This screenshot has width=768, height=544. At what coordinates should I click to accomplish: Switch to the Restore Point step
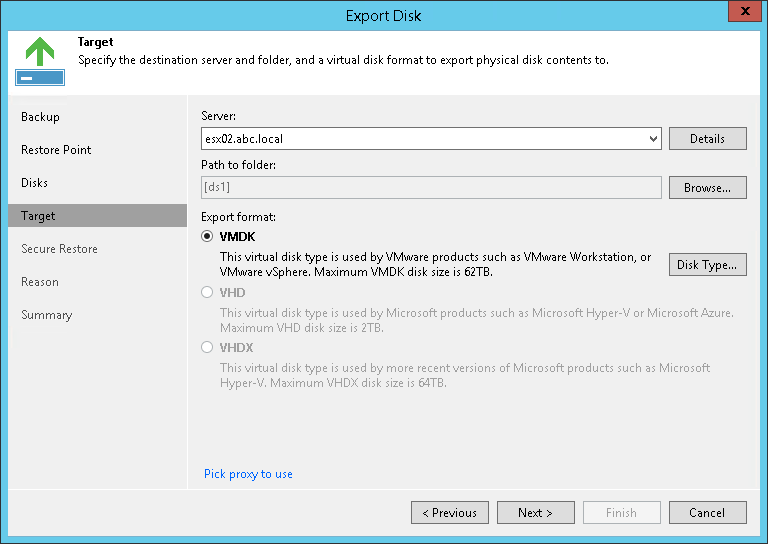pyautogui.click(x=56, y=150)
